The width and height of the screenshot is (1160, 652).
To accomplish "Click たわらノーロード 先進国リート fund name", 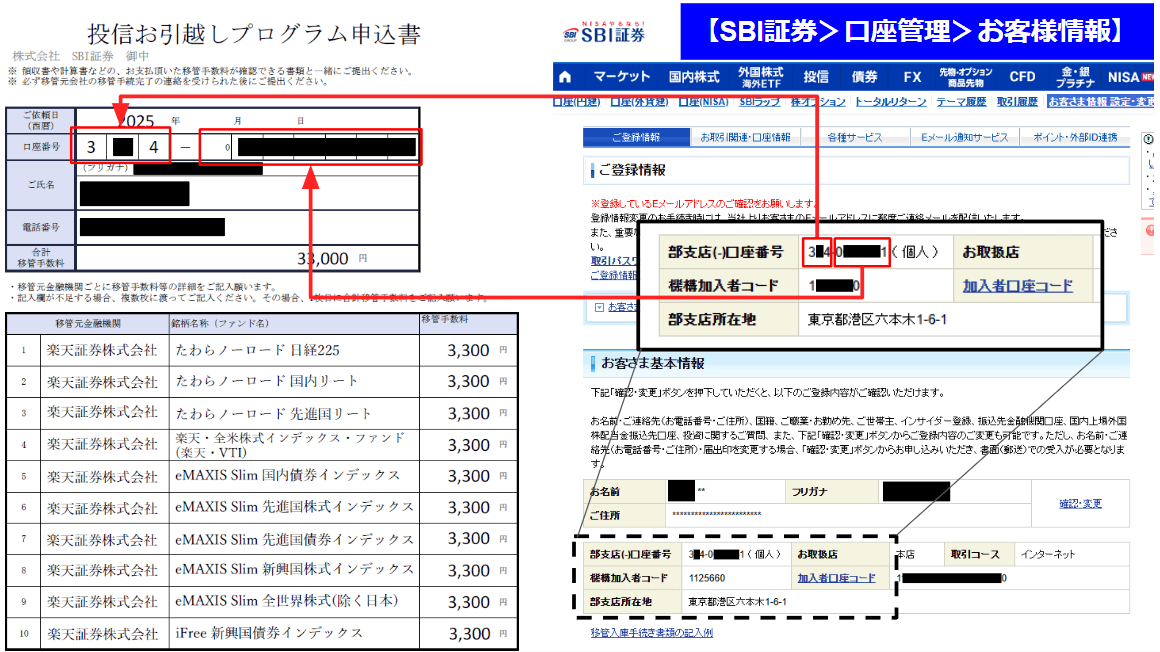I will click(273, 414).
